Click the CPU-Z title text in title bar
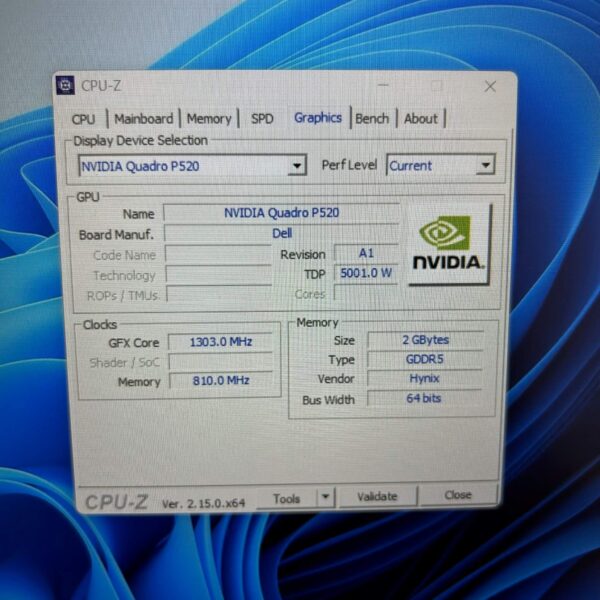This screenshot has height=600, width=600. pyautogui.click(x=101, y=86)
